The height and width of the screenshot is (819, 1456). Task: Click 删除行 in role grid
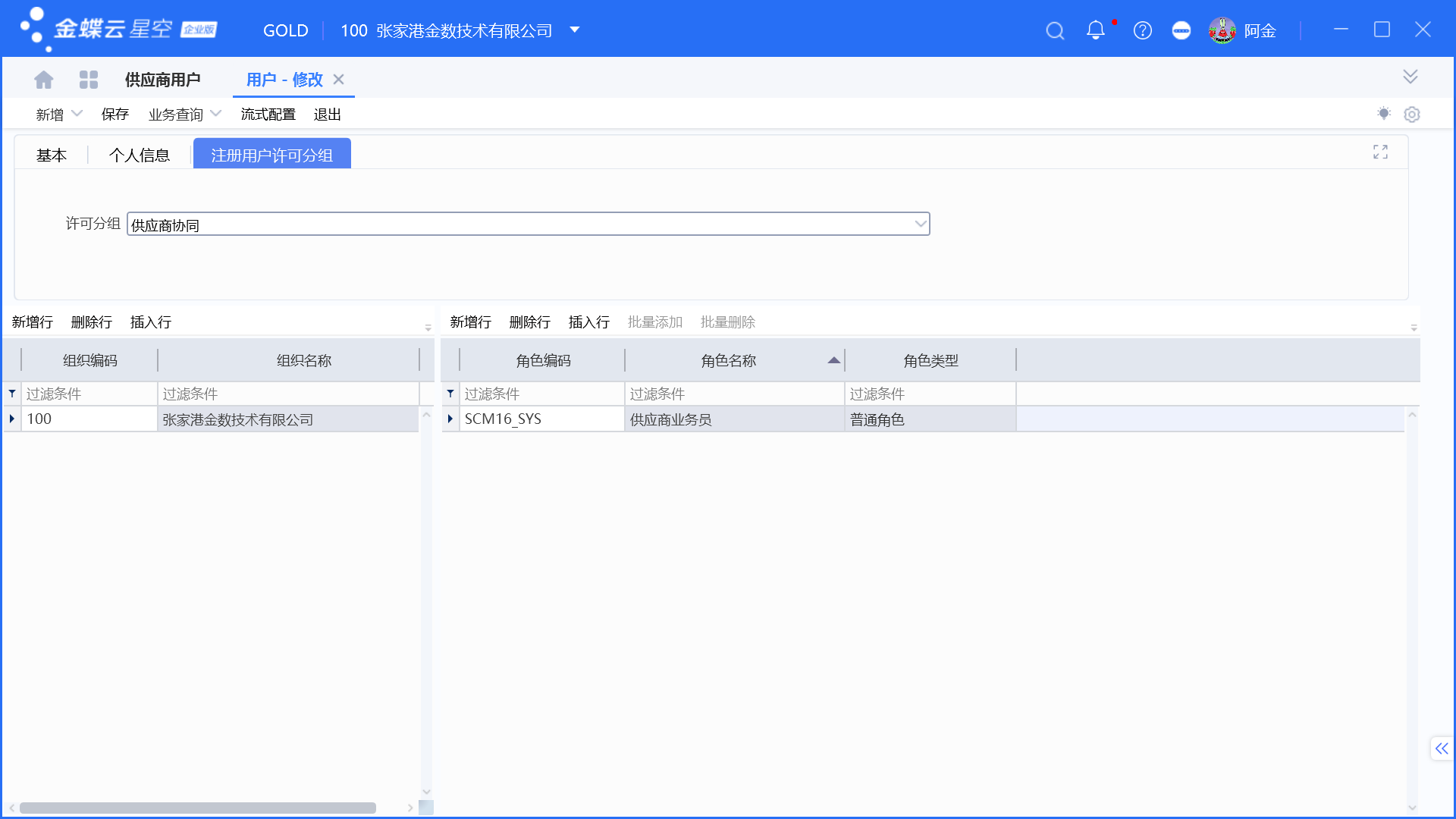pos(530,322)
